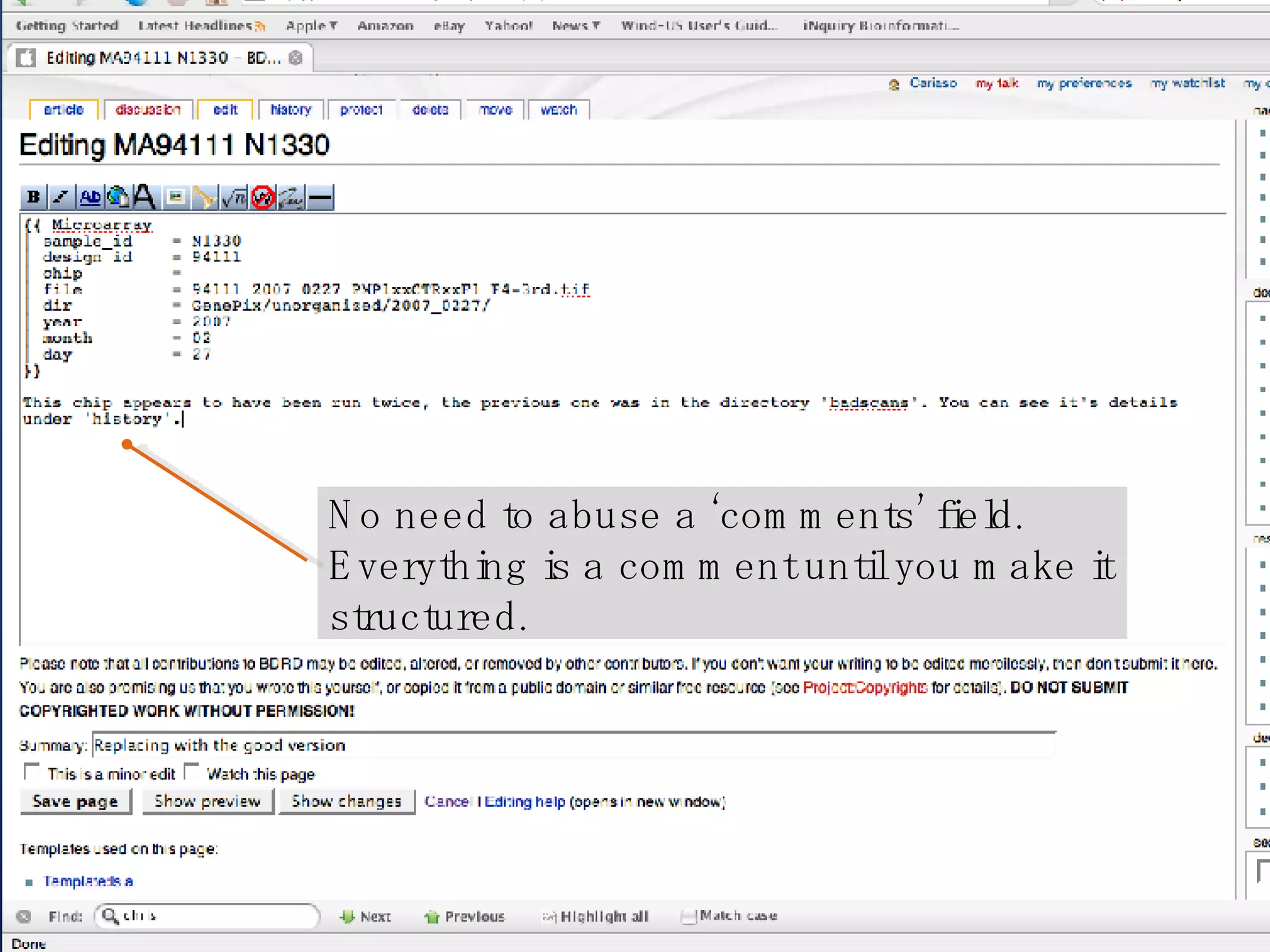The height and width of the screenshot is (952, 1270).
Task: Open Template:ds a link
Action: click(88, 881)
